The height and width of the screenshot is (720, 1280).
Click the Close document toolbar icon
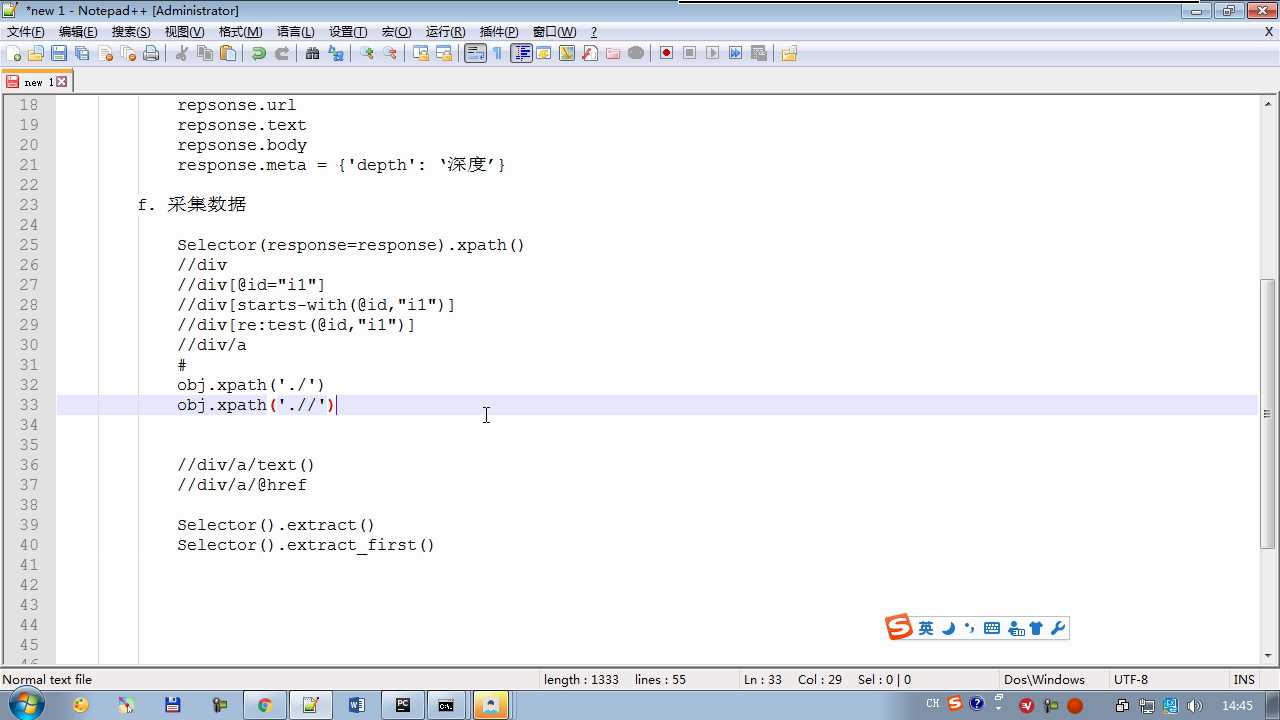(x=105, y=54)
